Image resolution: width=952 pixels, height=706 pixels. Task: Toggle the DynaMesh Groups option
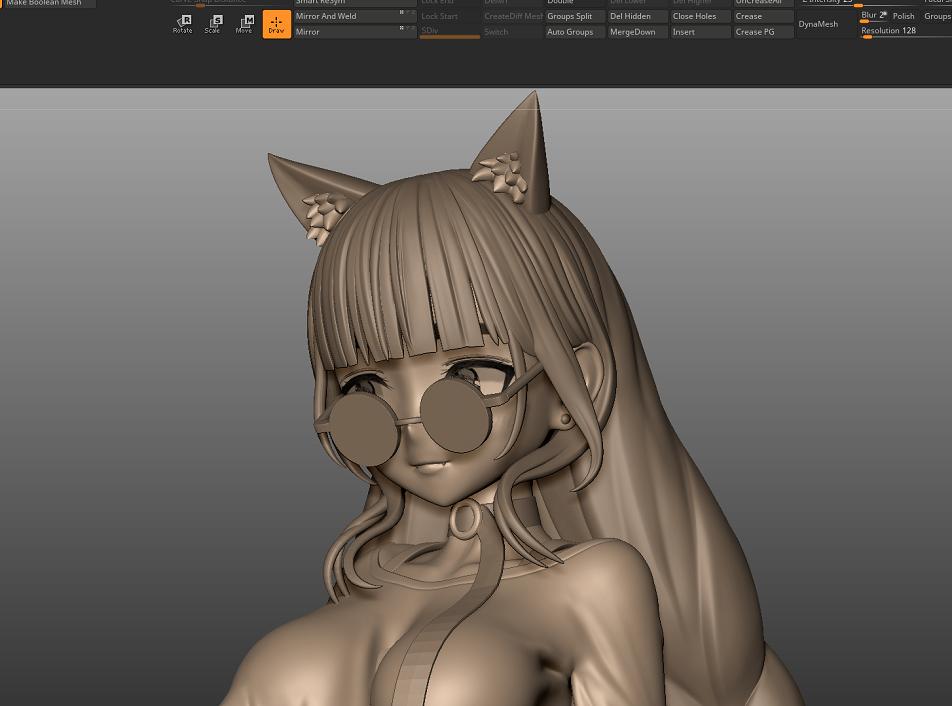(x=937, y=16)
